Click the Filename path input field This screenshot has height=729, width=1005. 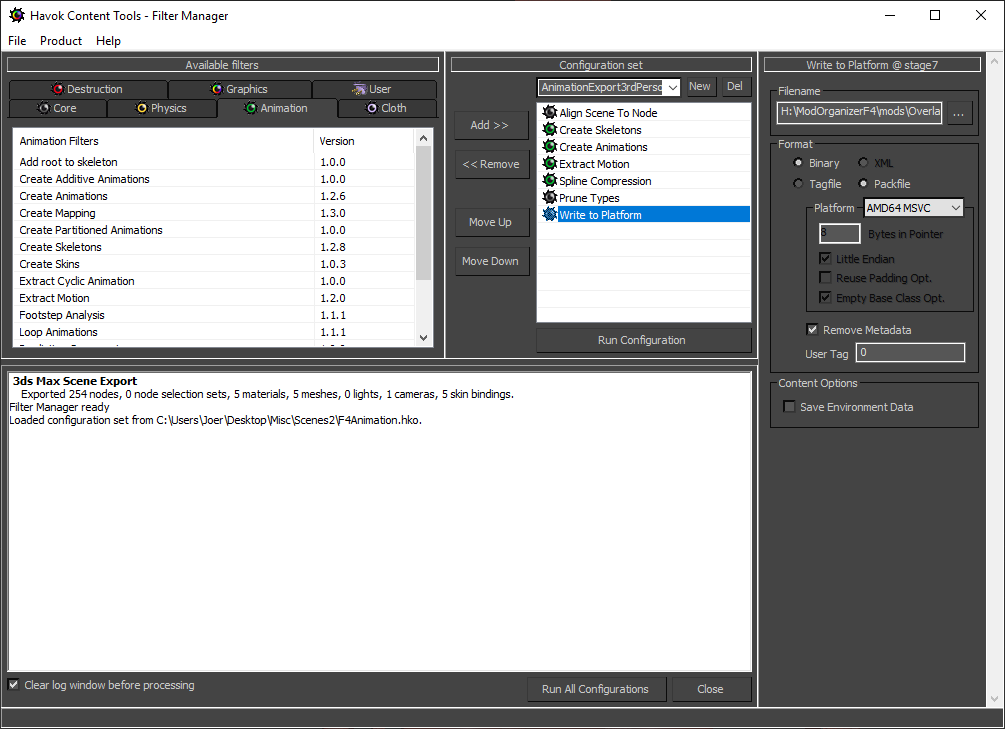tap(860, 112)
